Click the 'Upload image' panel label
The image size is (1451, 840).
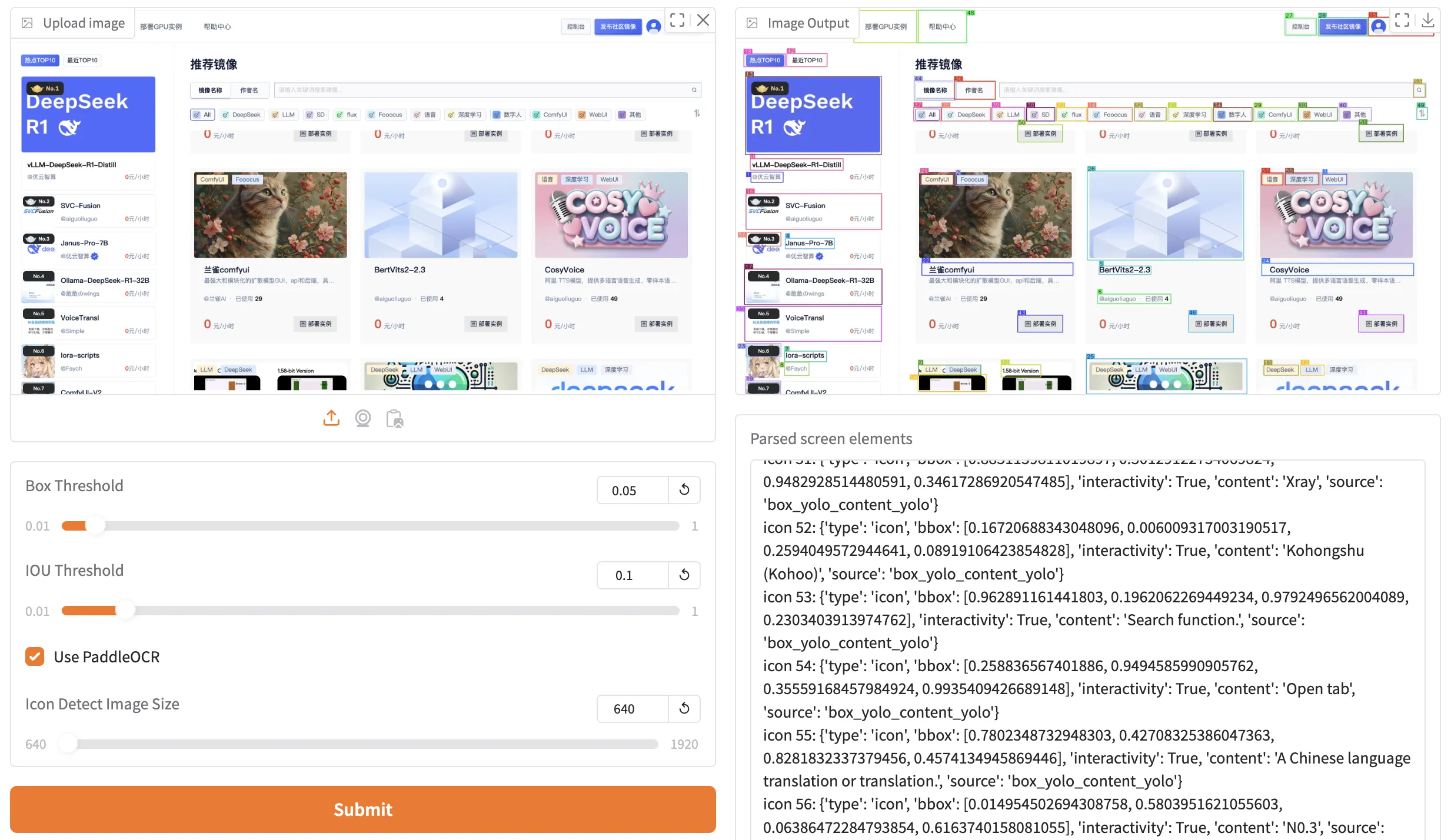[x=84, y=23]
